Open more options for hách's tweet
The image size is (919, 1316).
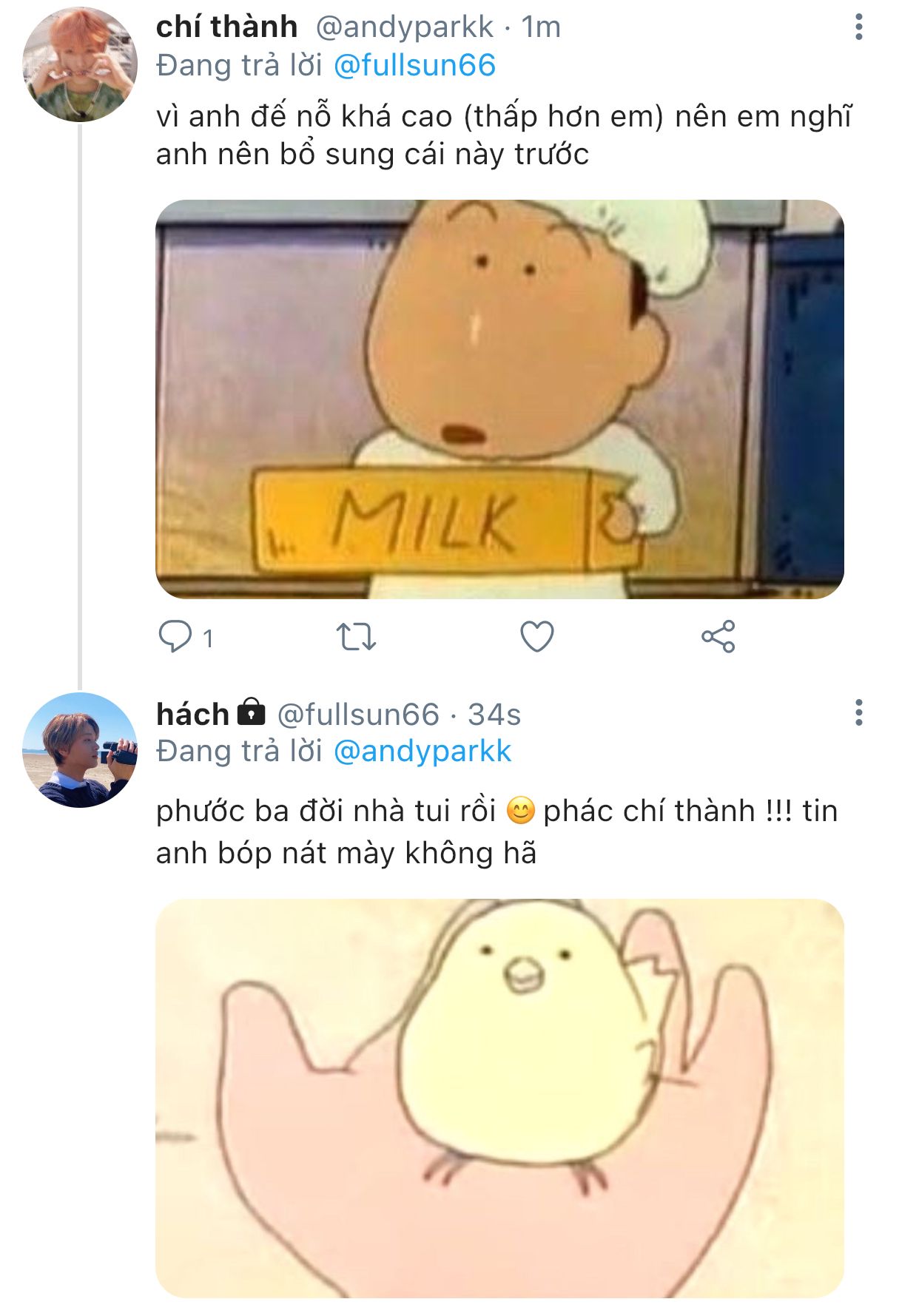pos(858,713)
